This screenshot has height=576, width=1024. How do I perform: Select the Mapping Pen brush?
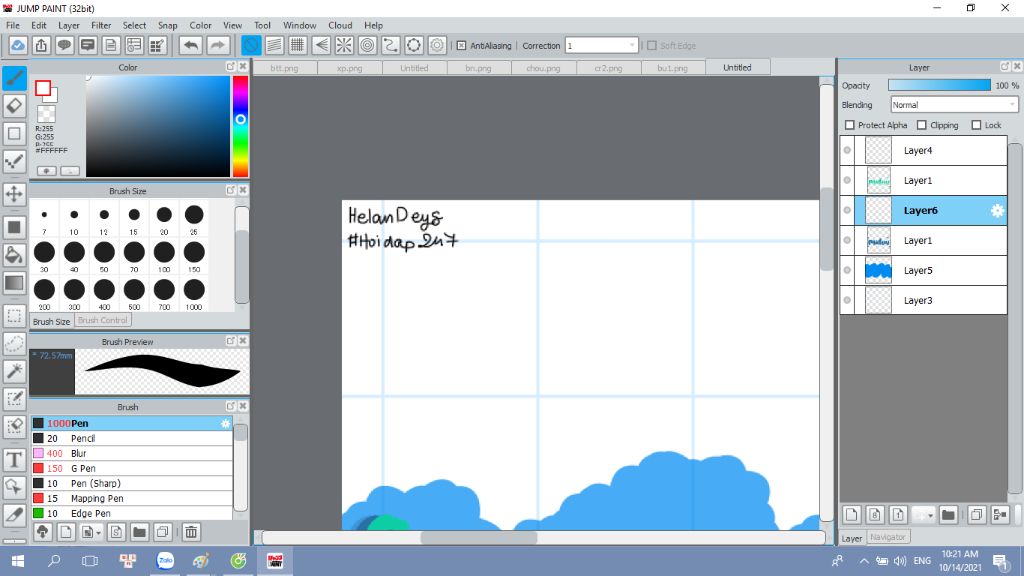pyautogui.click(x=132, y=498)
